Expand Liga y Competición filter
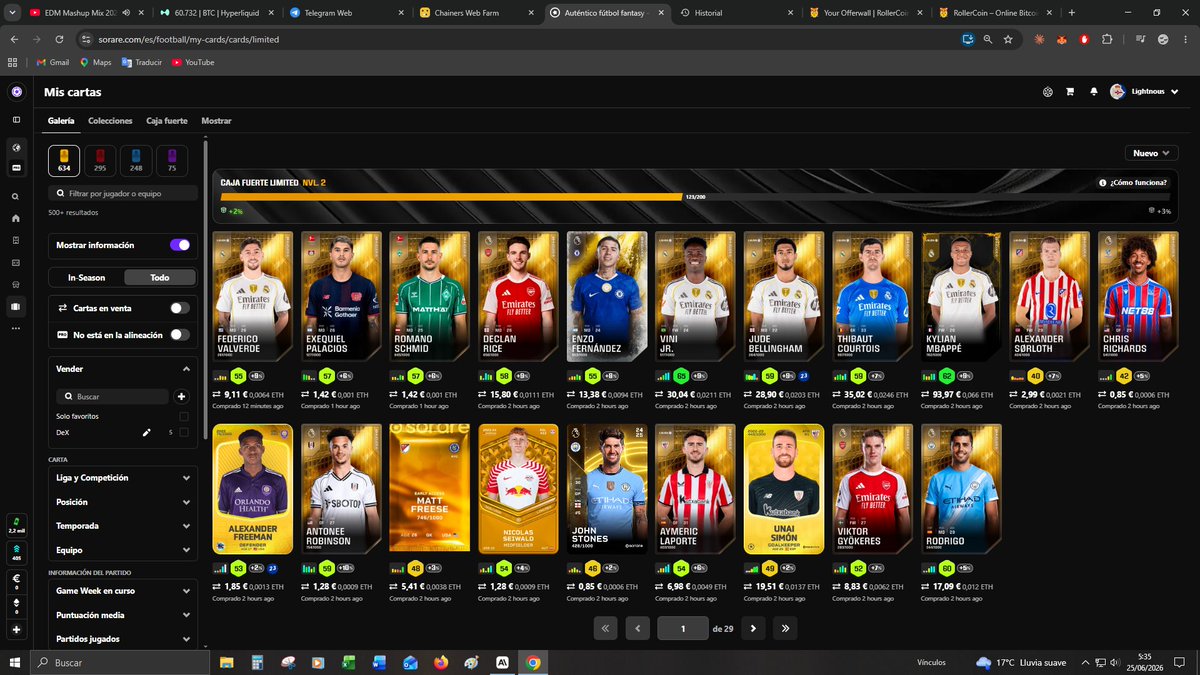 pyautogui.click(x=122, y=478)
